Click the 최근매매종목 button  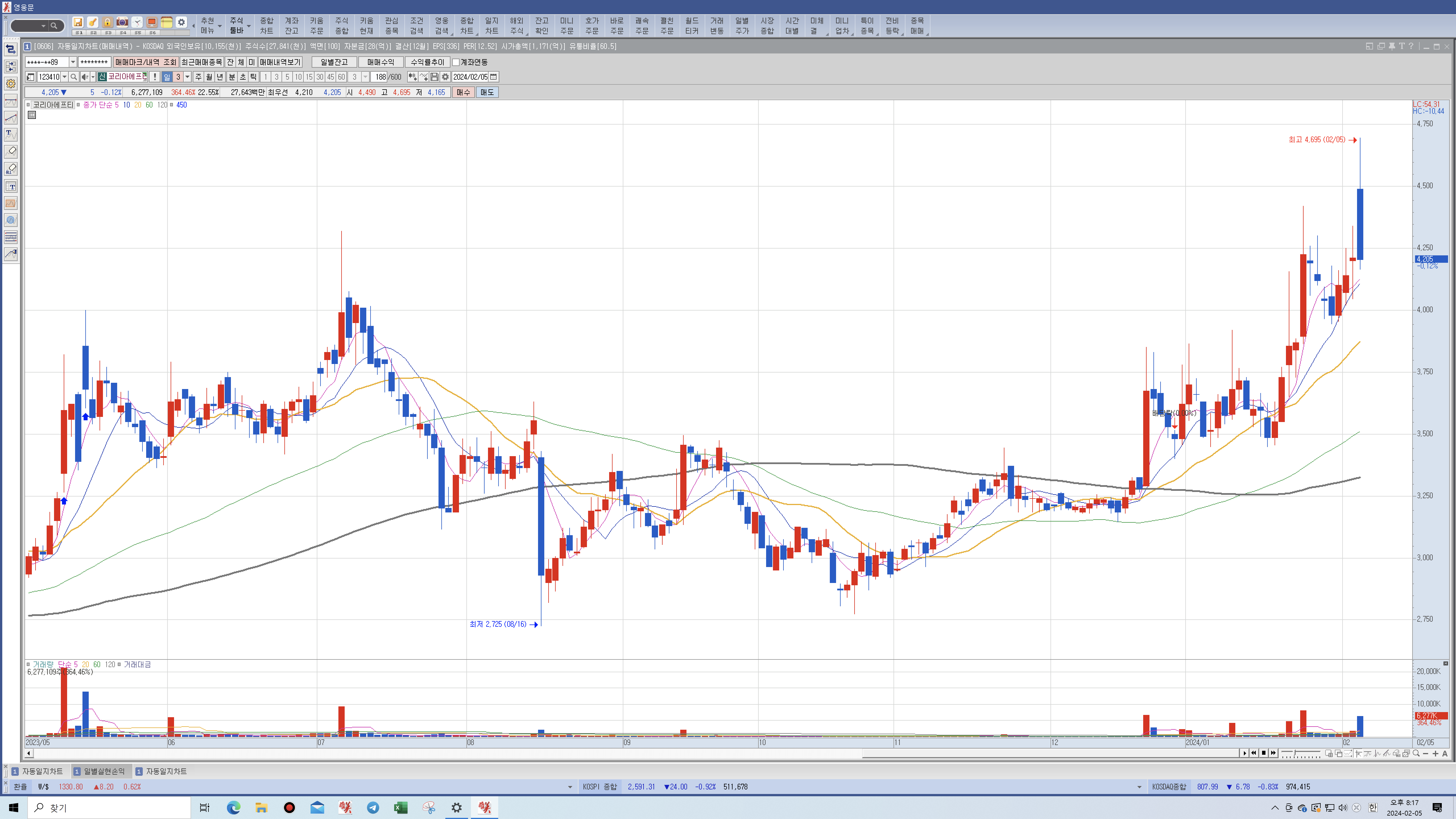pos(202,62)
